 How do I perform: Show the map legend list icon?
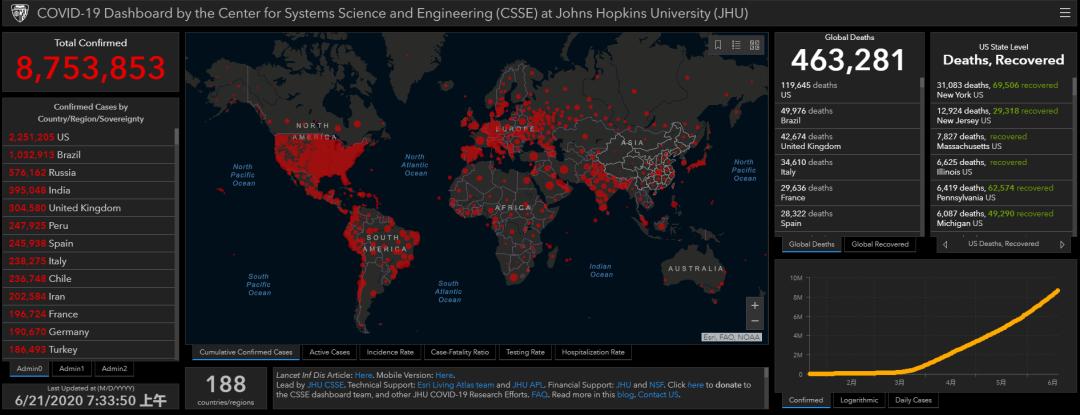tap(736, 45)
